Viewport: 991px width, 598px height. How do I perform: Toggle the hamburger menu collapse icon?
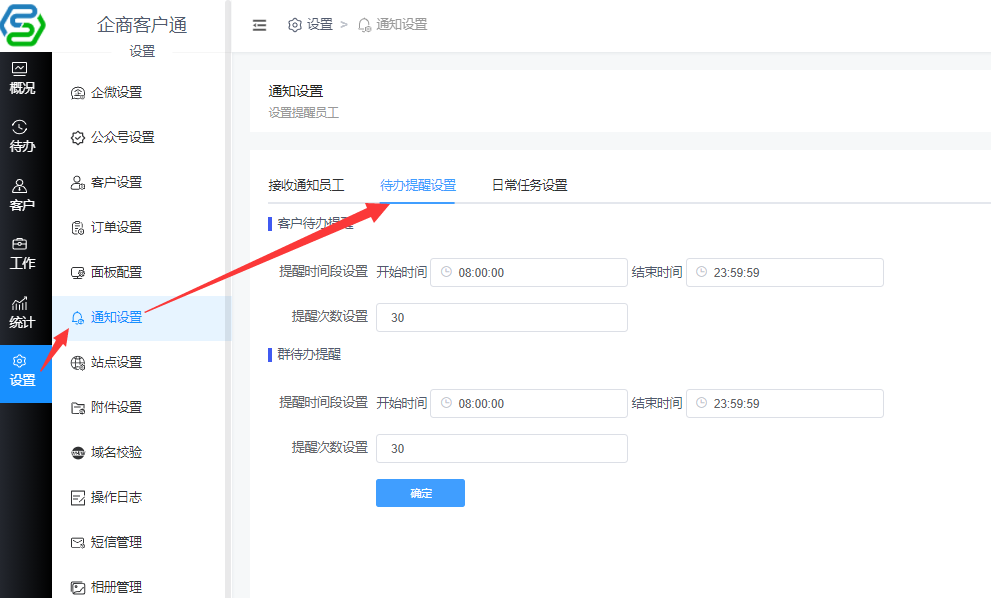259,25
